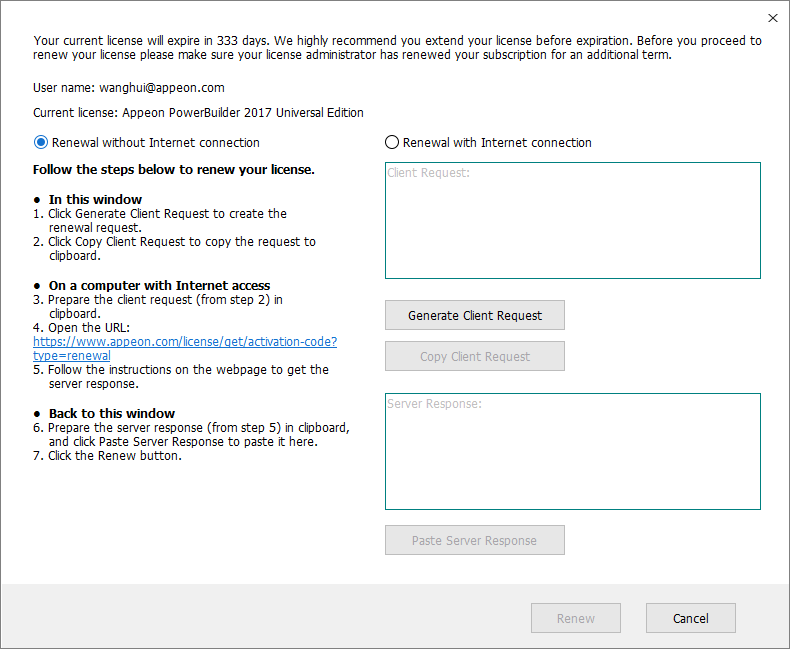Click the 'In this window' bullet heading
Screen dimensions: 790x649
[95, 199]
